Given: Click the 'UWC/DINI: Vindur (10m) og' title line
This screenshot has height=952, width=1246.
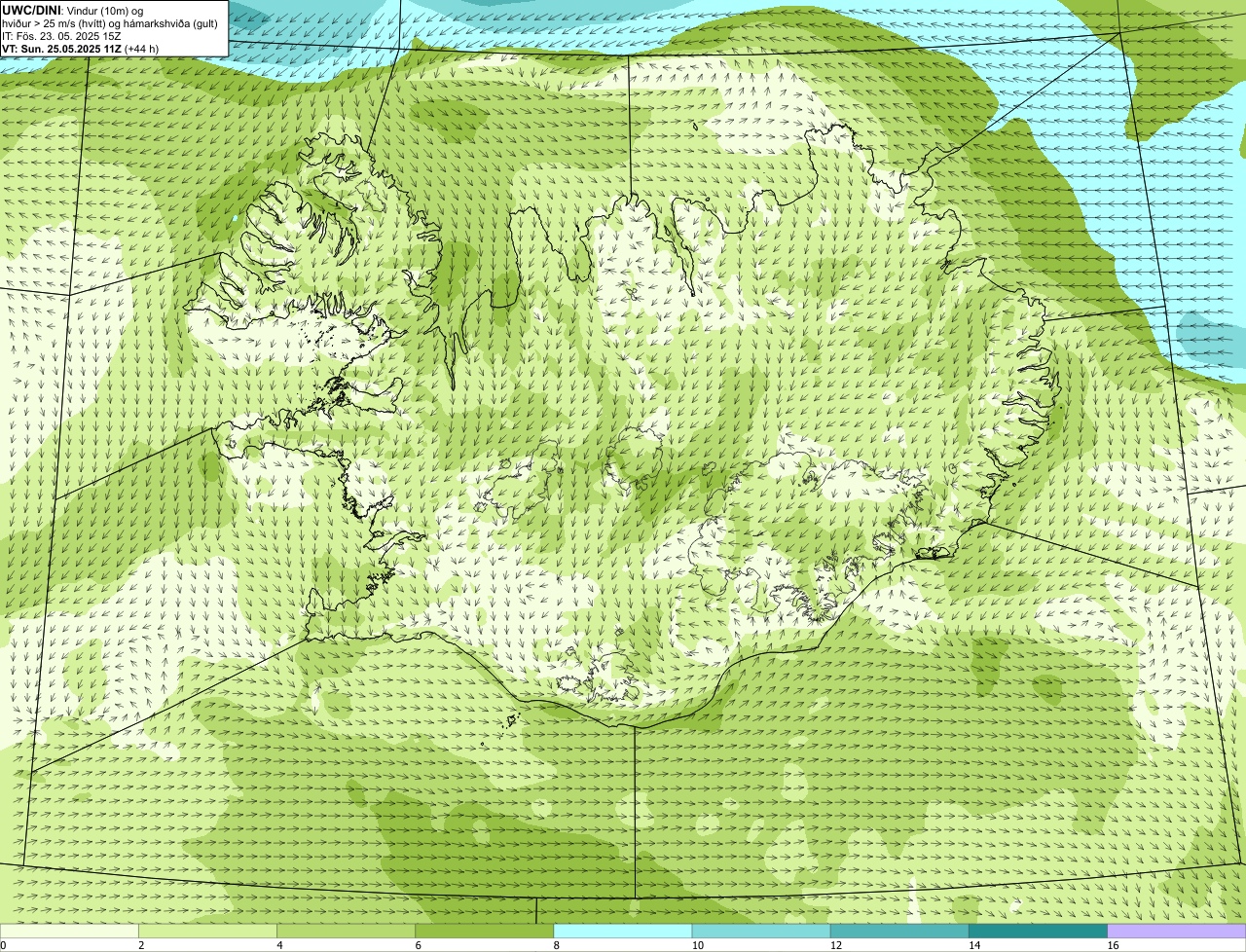Looking at the screenshot, I should pyautogui.click(x=73, y=10).
